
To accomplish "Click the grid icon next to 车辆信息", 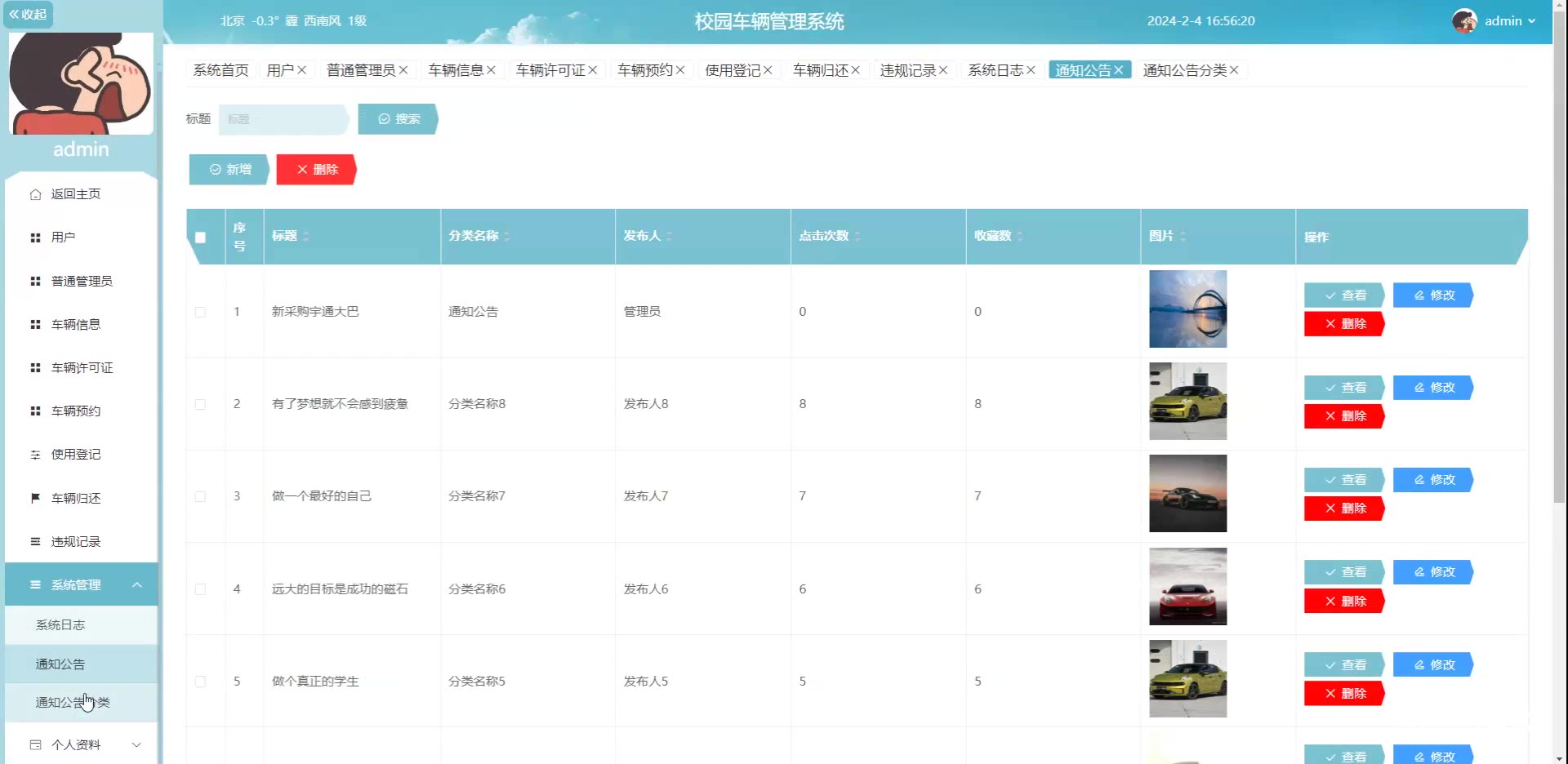I will pos(35,325).
